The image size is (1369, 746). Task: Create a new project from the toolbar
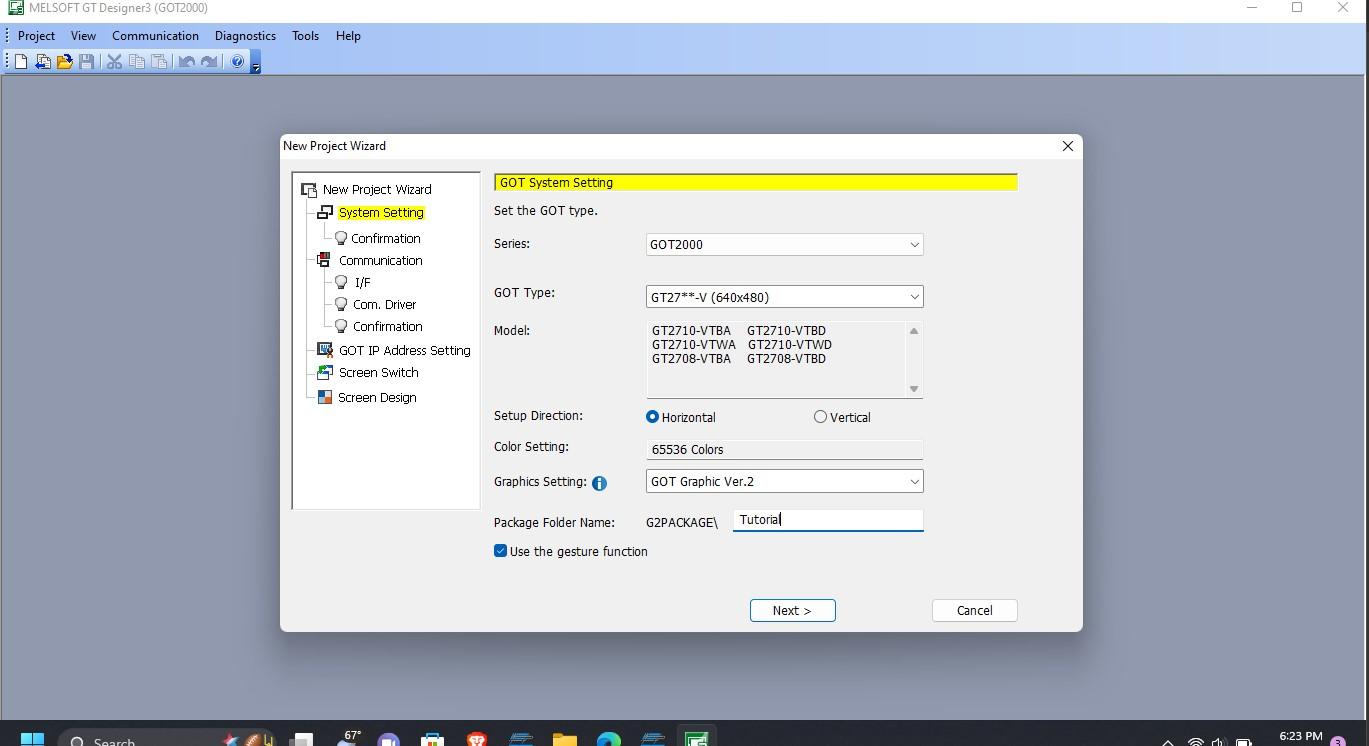tap(20, 62)
